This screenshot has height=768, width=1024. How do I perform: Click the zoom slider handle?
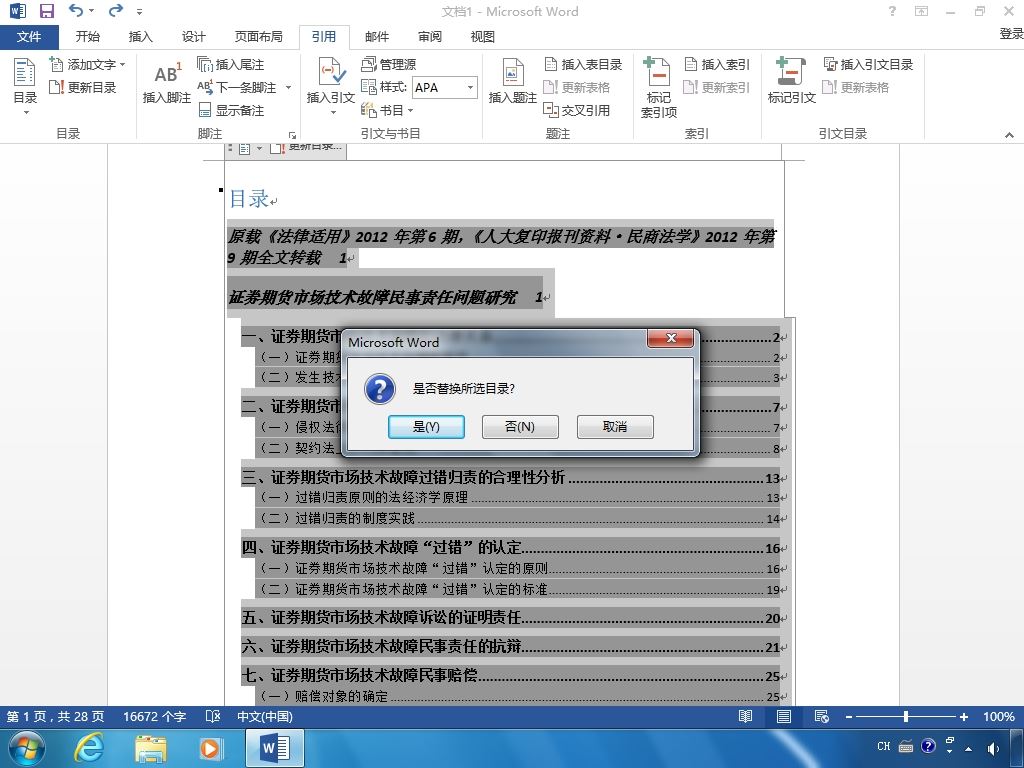click(x=906, y=716)
